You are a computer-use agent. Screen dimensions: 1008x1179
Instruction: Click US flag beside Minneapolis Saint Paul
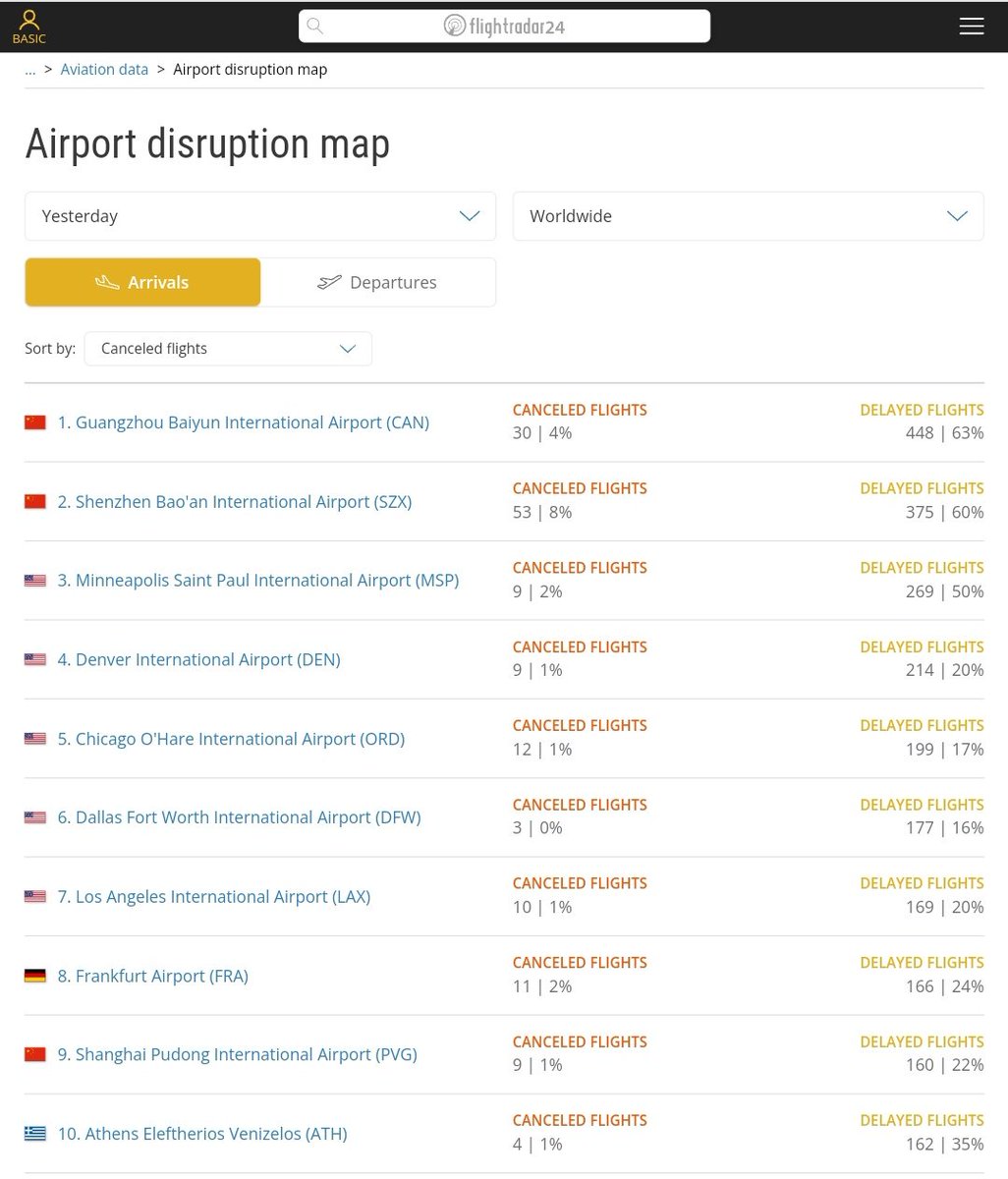coord(35,581)
